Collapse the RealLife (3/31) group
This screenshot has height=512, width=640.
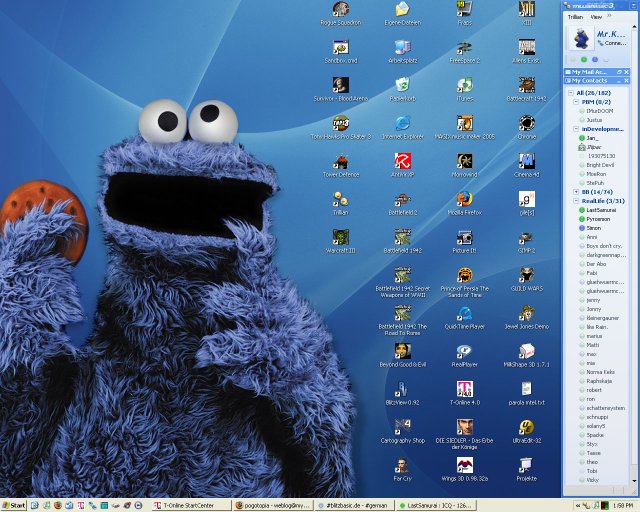576,200
